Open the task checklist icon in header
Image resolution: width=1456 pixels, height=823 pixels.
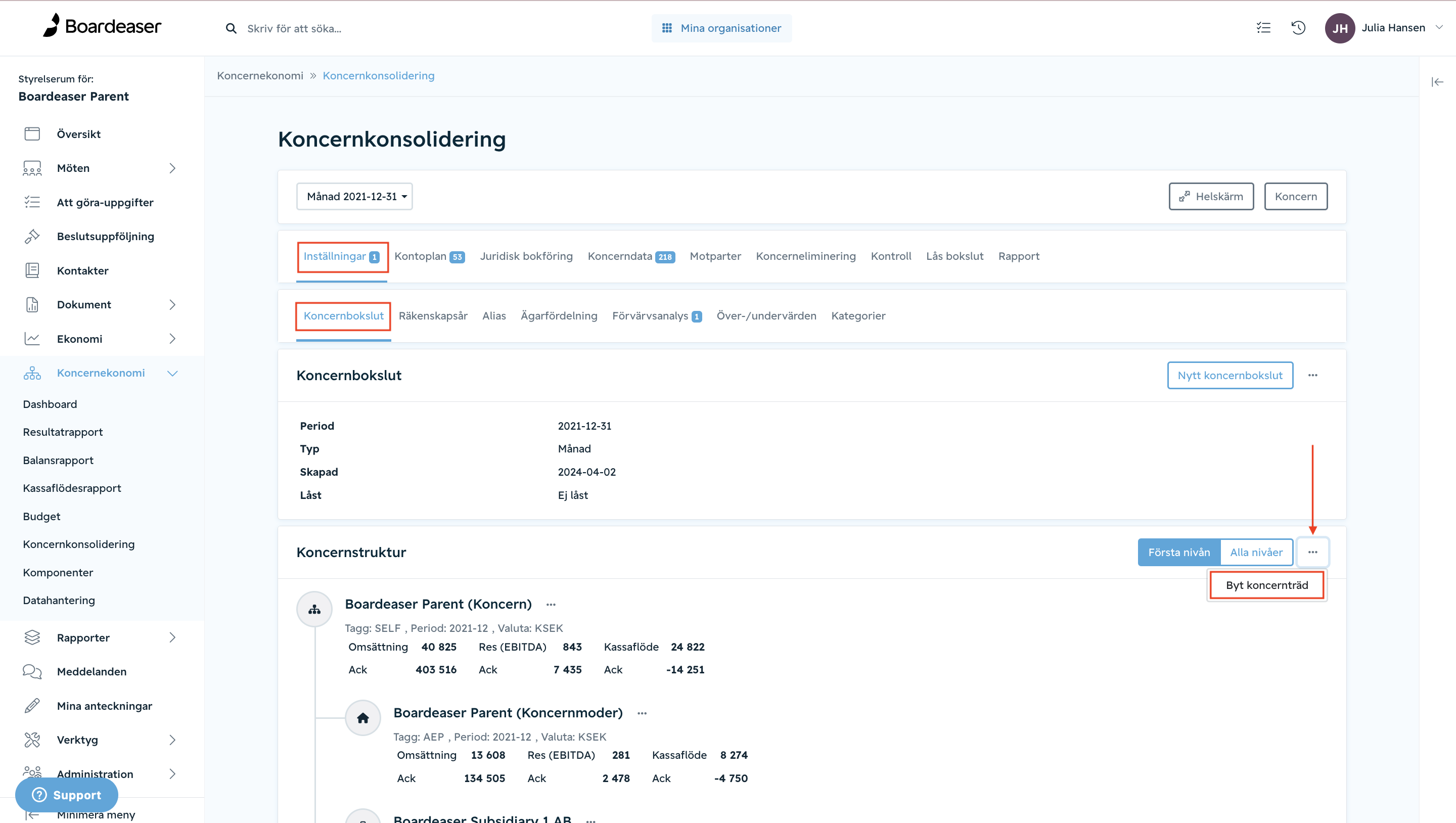[x=1263, y=28]
